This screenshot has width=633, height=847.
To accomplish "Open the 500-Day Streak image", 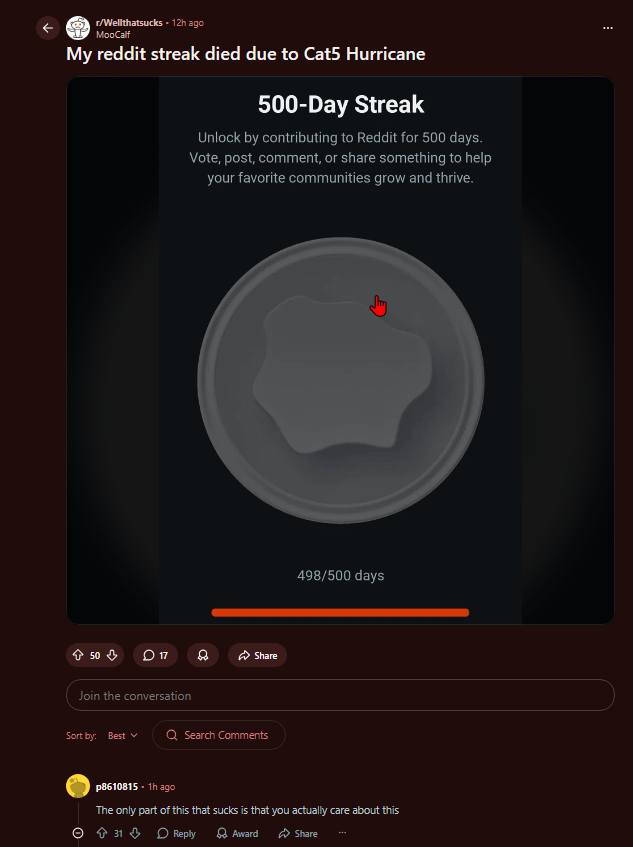I will (340, 351).
